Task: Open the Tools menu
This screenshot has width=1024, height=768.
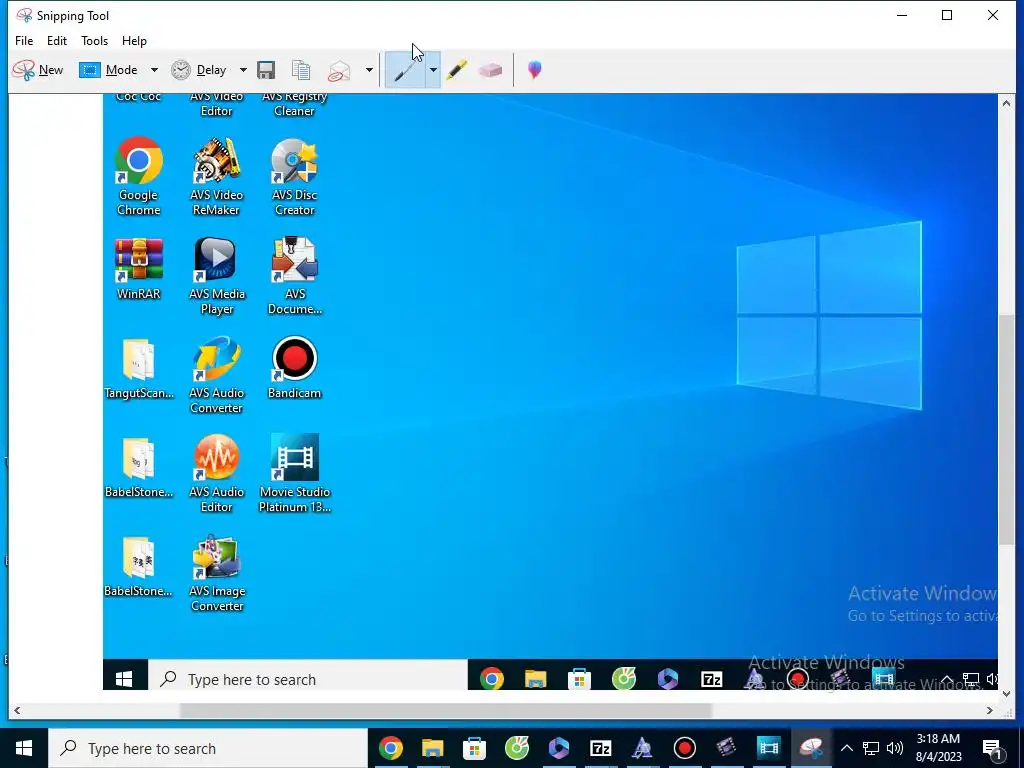Action: pyautogui.click(x=94, y=40)
